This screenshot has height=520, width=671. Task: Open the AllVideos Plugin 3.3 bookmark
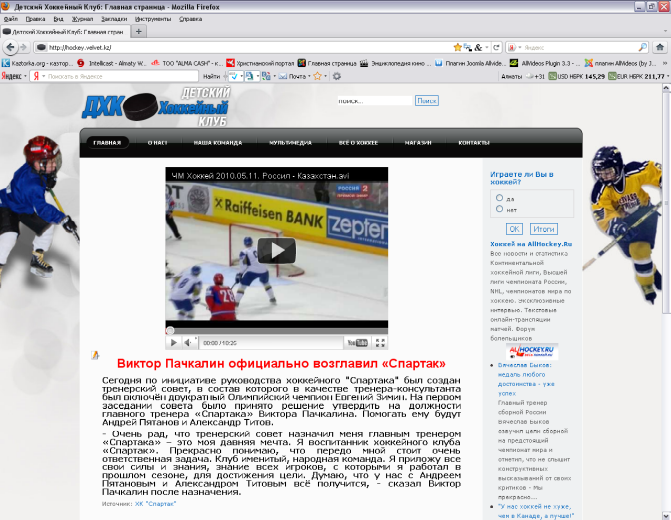coord(545,63)
